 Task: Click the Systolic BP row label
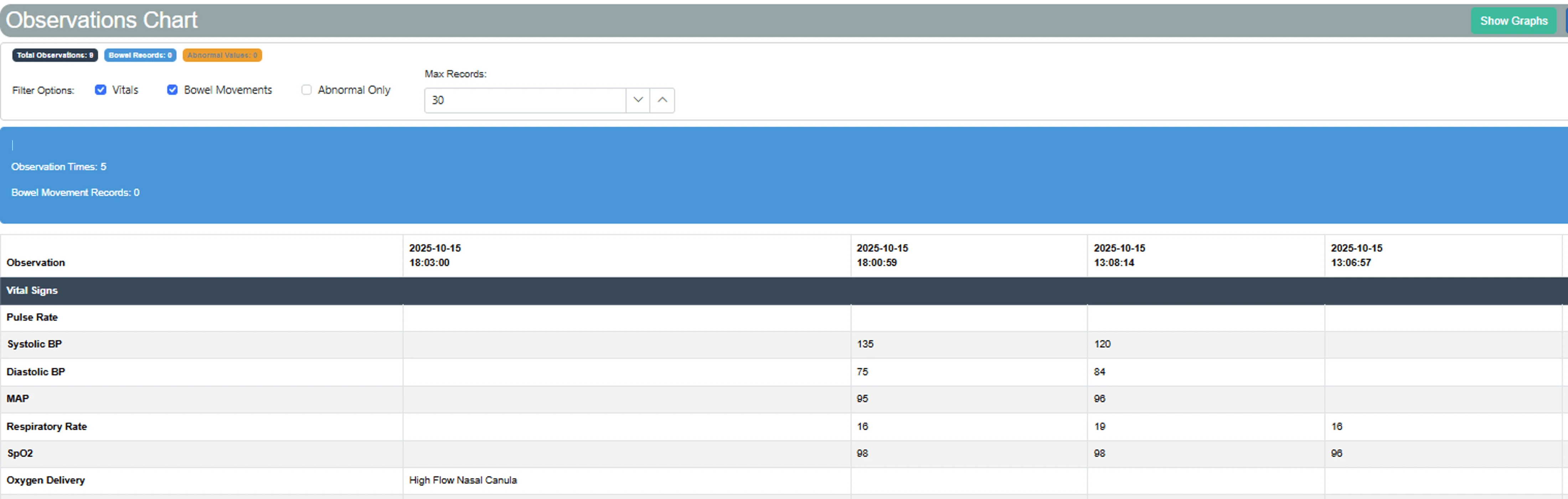click(35, 344)
